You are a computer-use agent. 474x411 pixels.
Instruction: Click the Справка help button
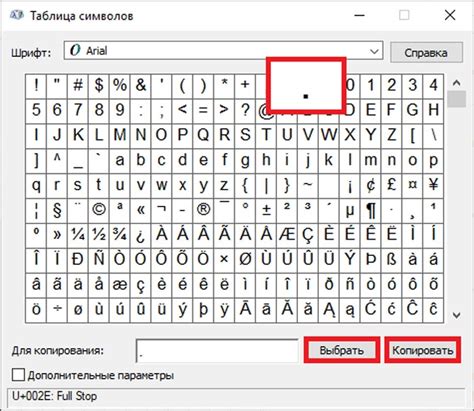[426, 52]
